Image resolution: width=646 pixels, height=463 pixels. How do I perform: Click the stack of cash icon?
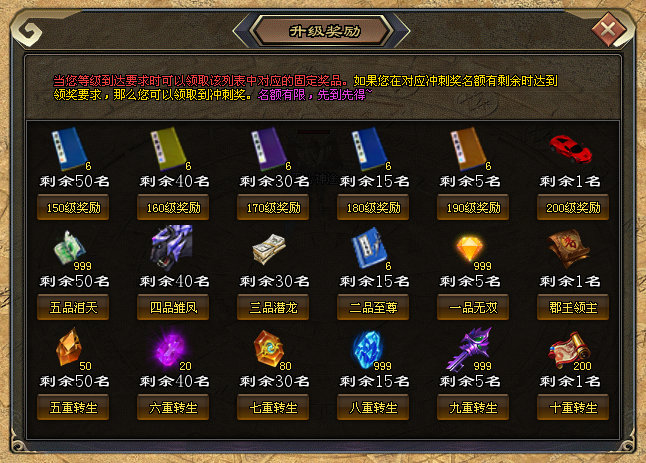(x=269, y=249)
